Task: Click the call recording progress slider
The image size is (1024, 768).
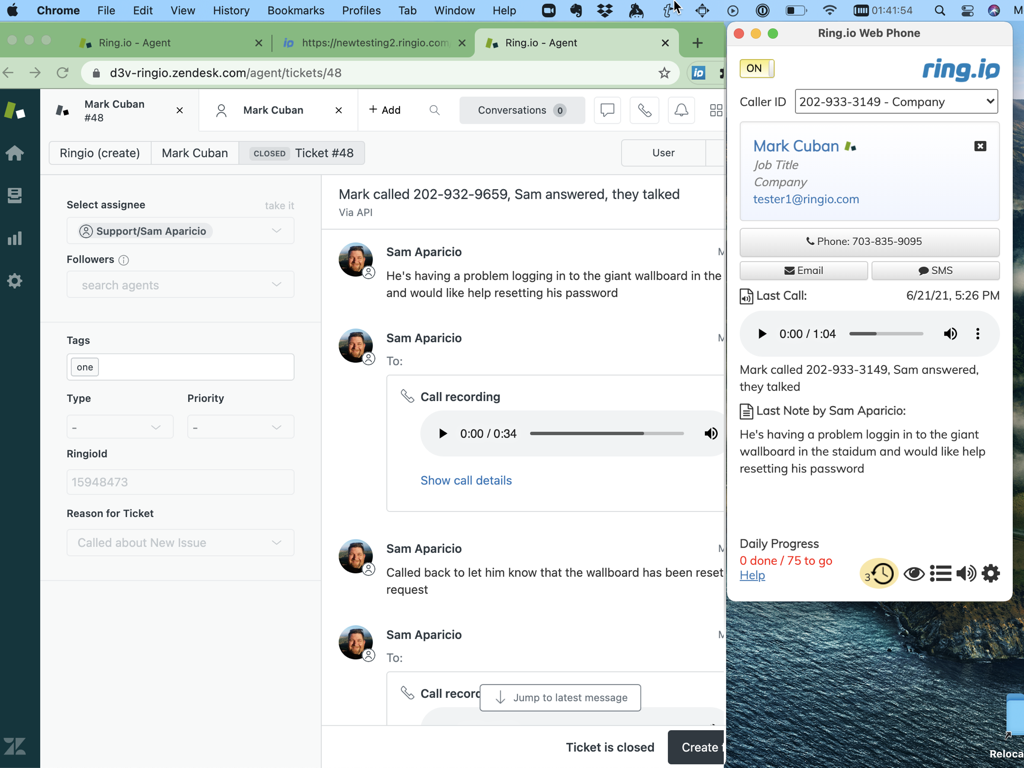Action: click(x=606, y=434)
